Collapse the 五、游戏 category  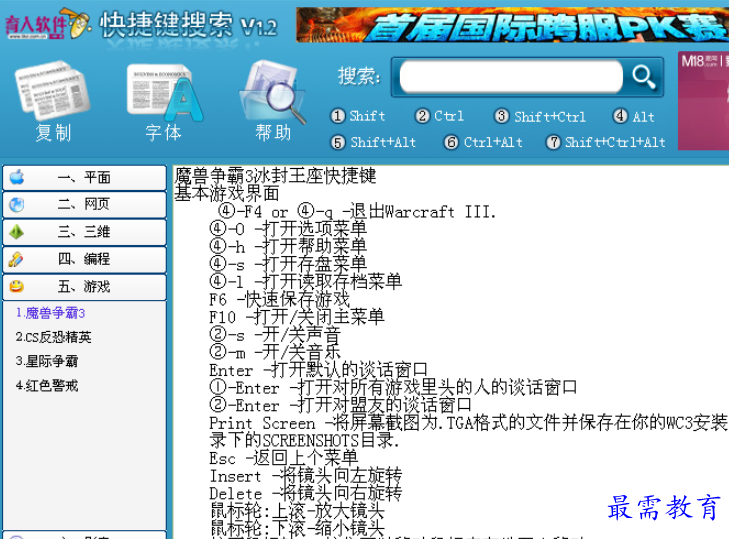85,286
